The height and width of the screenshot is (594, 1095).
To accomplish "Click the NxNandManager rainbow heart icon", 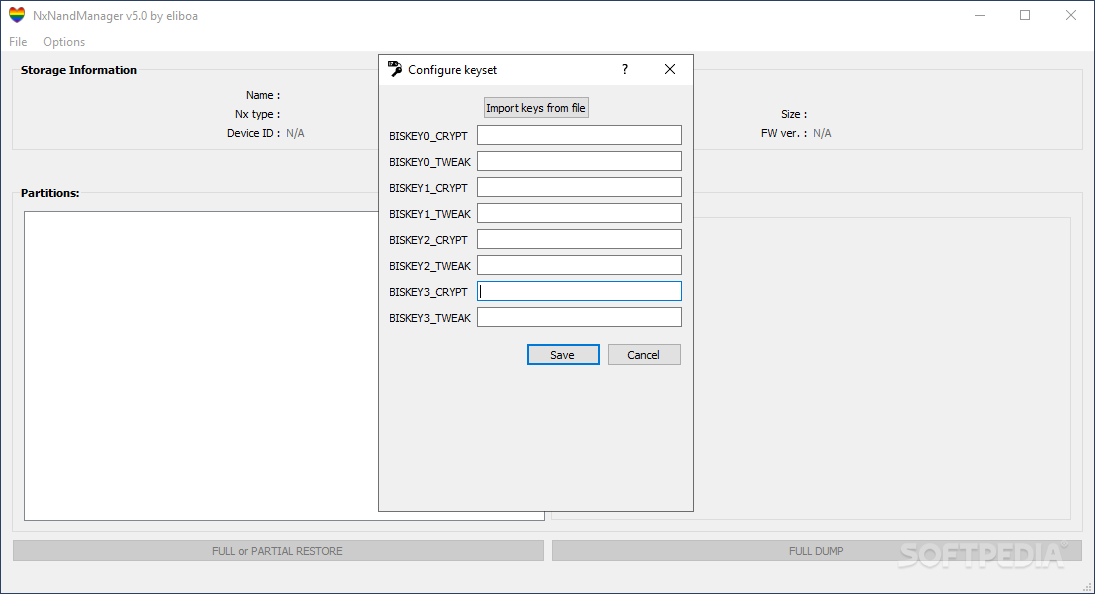I will 17,15.
